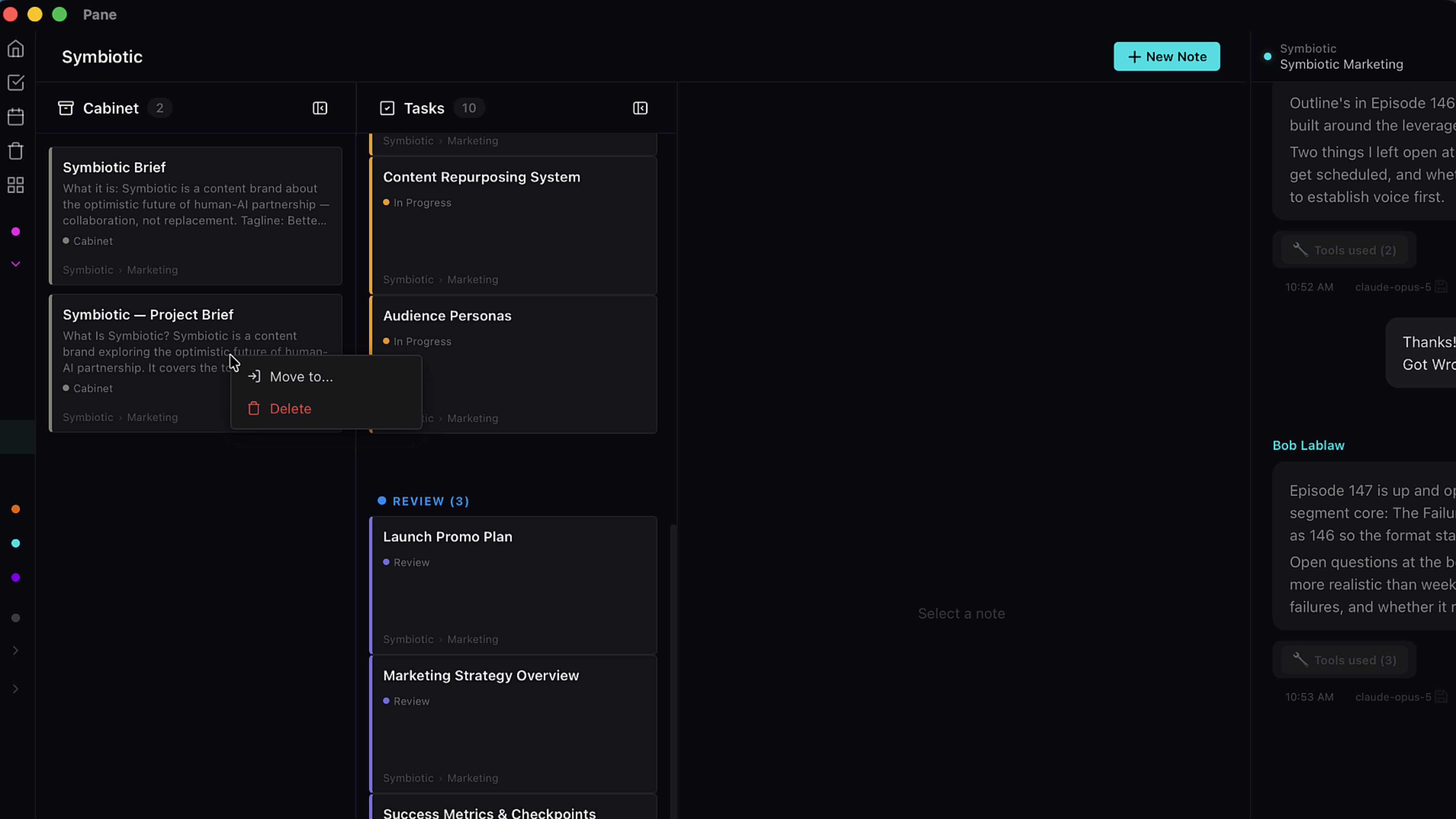Select the magenta workspace dot in the sidebar

point(16,232)
